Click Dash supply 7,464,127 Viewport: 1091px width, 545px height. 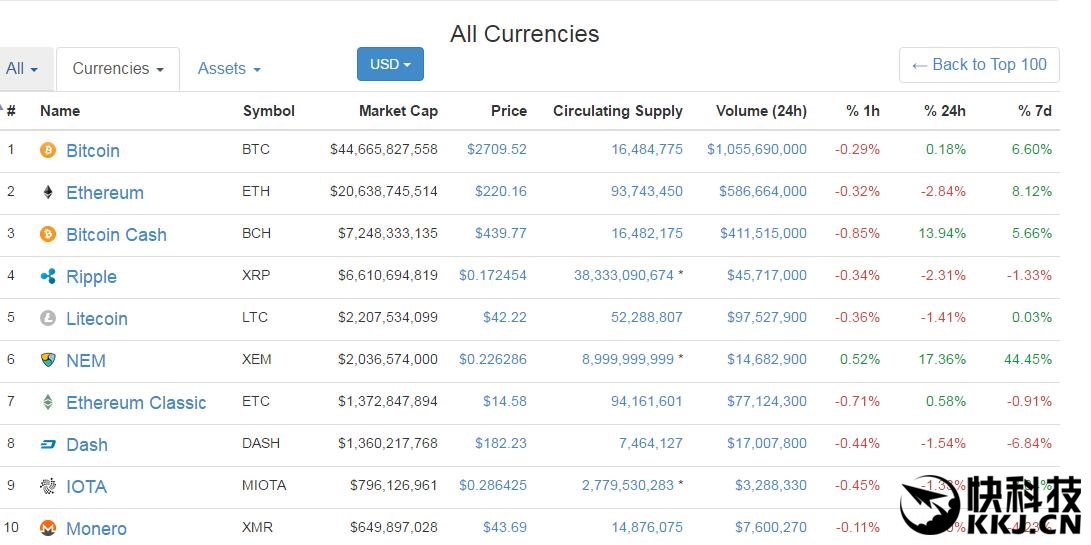(651, 443)
